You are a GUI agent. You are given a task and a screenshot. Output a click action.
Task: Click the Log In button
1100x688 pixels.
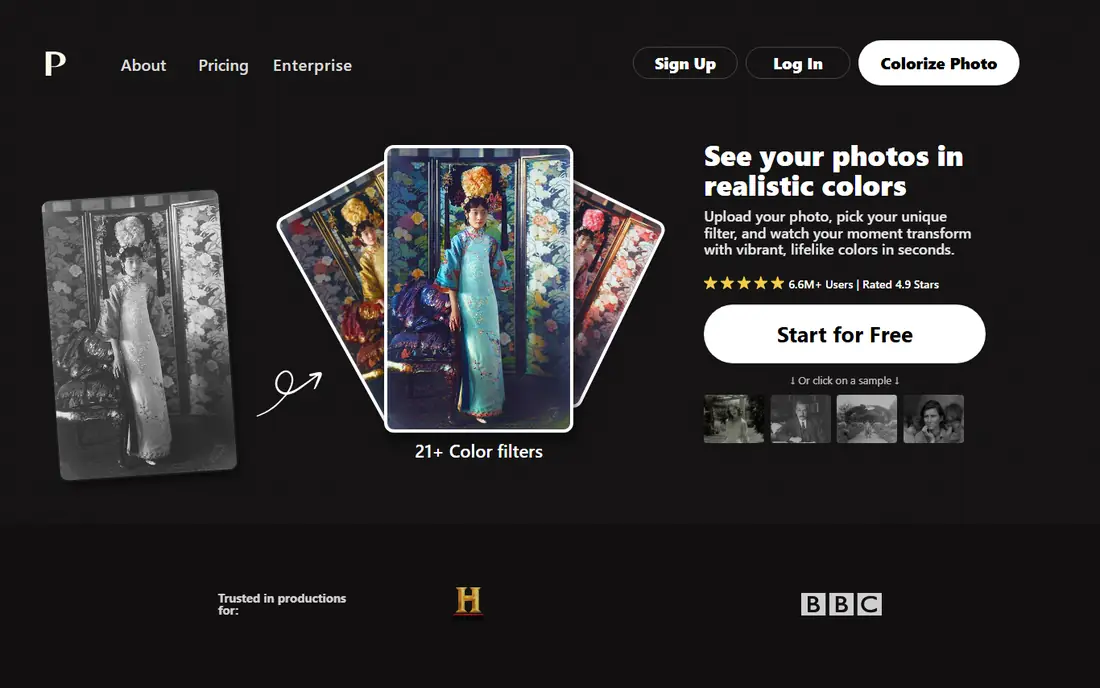(x=798, y=63)
